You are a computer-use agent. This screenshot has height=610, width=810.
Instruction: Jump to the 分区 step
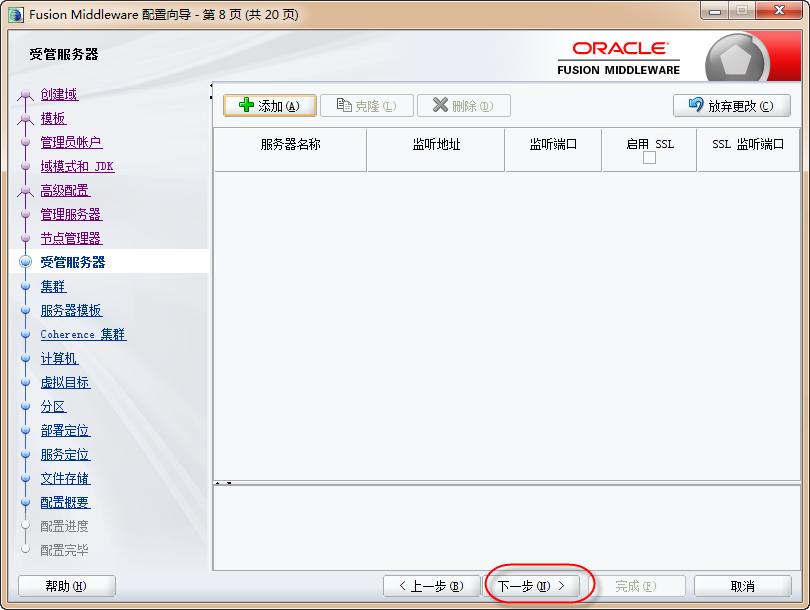click(53, 406)
